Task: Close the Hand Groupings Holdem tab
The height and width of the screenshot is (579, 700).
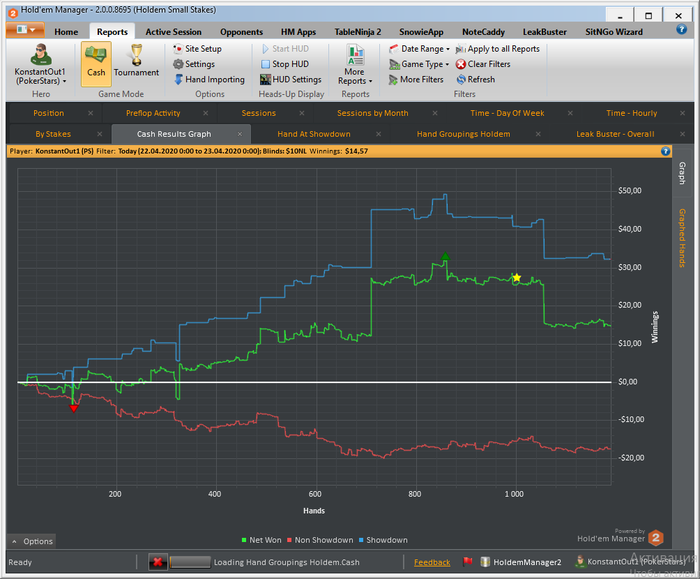Action: (538, 134)
